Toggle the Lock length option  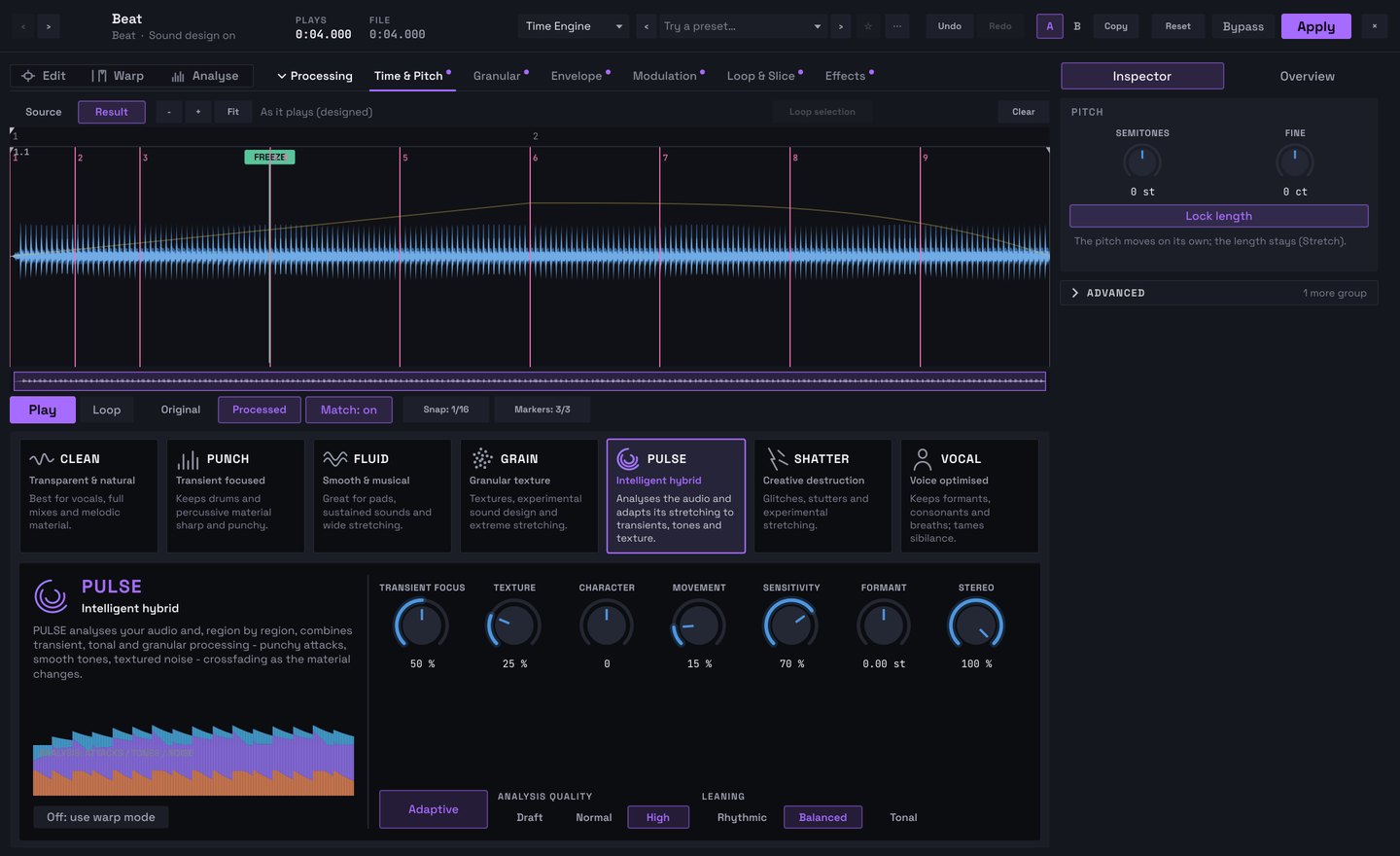1219,216
